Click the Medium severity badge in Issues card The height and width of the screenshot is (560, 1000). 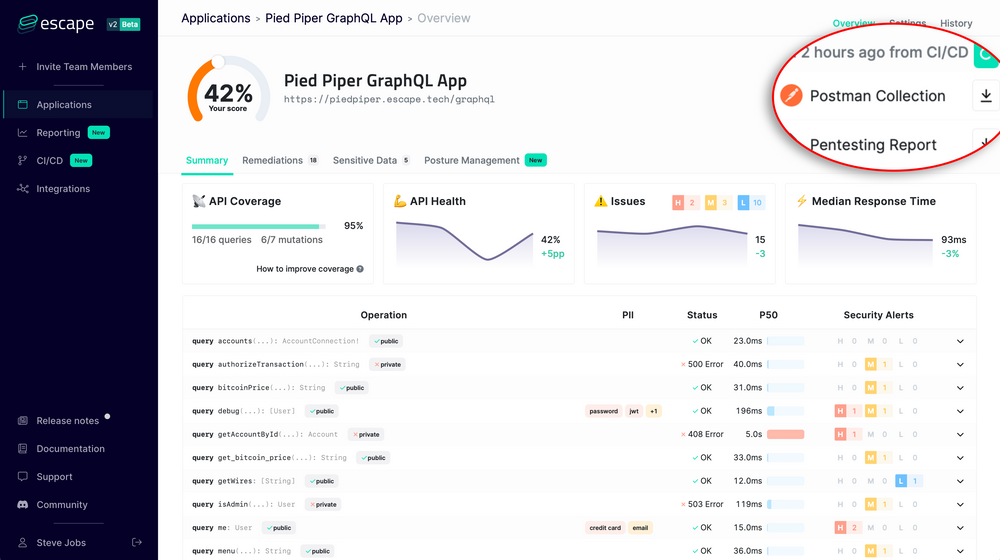717,203
